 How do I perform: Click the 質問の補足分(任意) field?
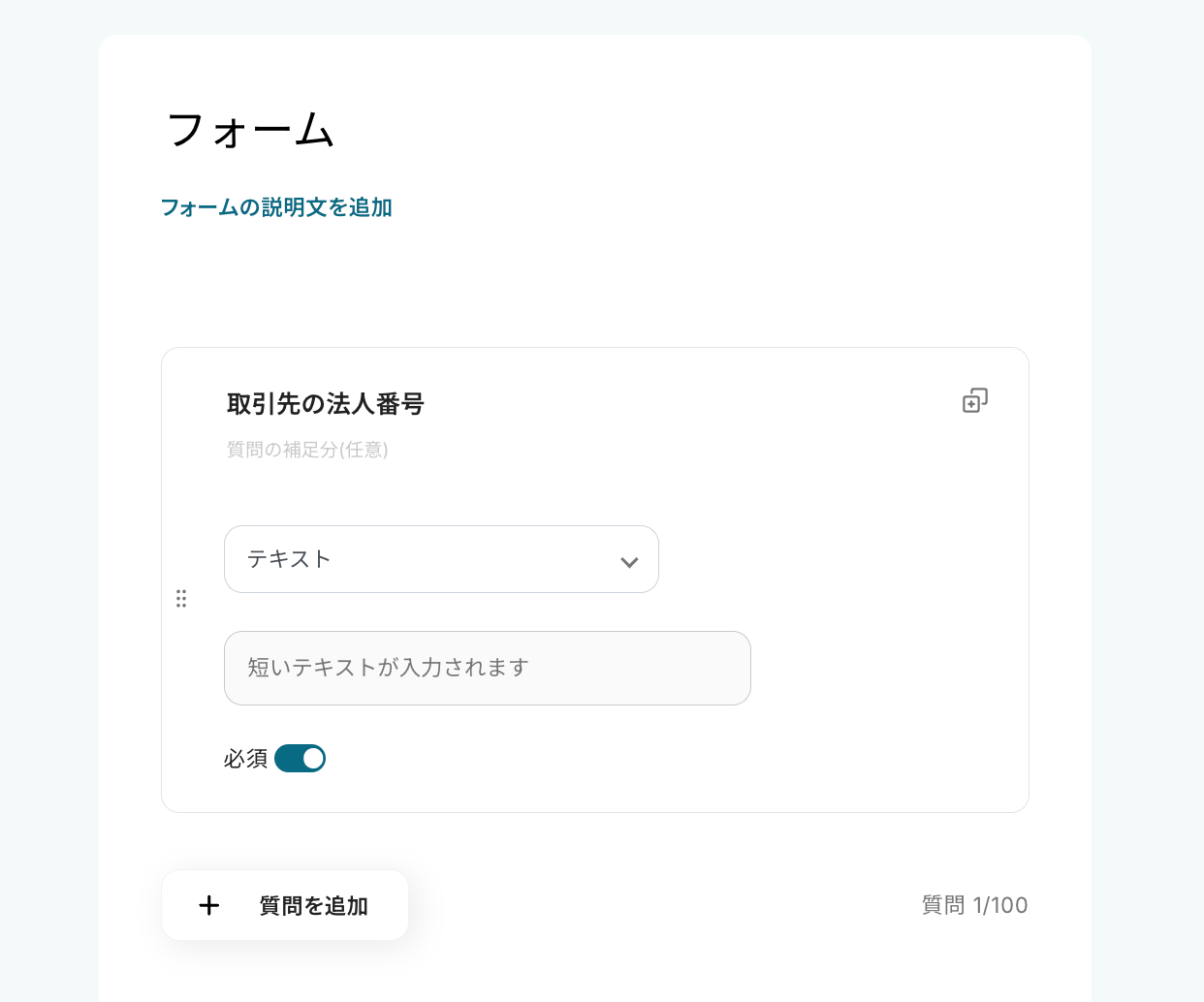(x=307, y=450)
